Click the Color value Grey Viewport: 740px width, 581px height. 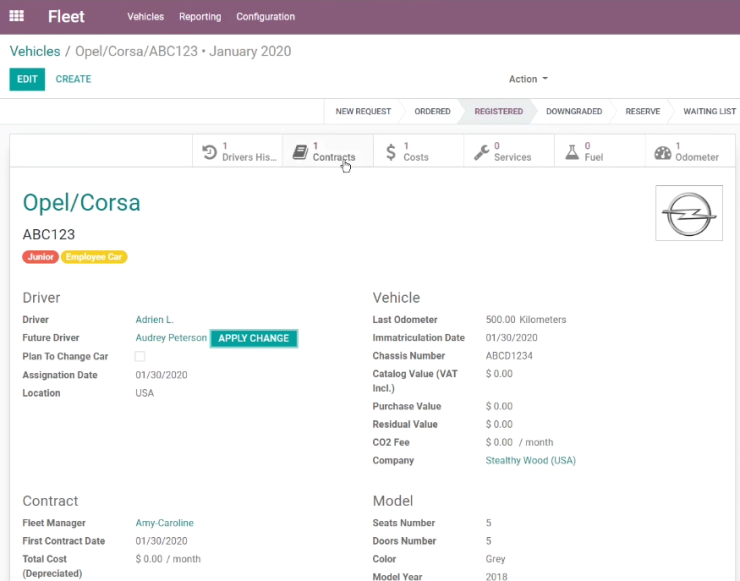tap(496, 559)
